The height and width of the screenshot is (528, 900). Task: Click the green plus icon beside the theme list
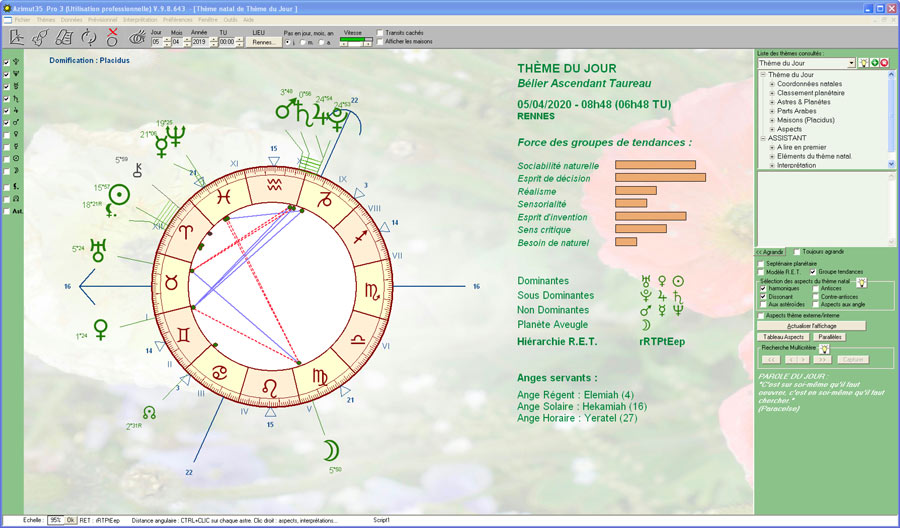point(873,63)
